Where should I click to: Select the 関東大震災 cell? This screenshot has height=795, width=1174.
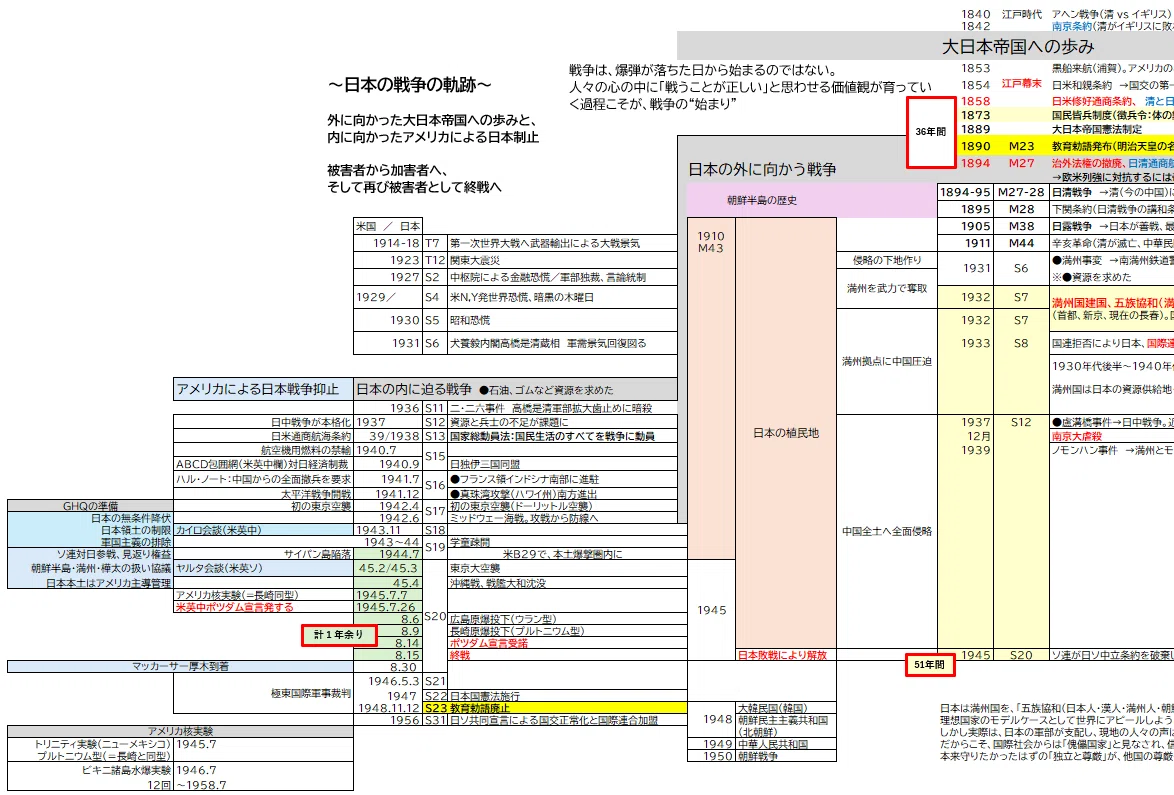562,261
